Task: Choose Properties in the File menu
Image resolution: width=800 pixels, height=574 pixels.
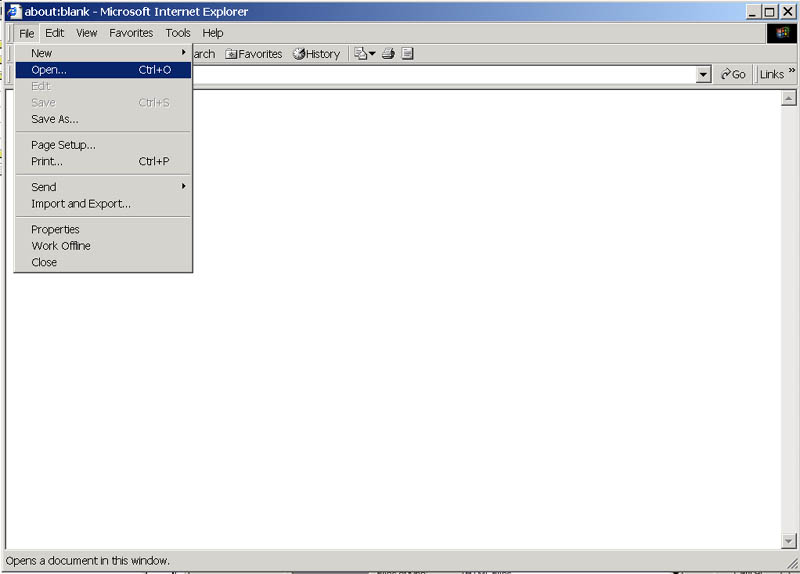Action: pyautogui.click(x=104, y=229)
